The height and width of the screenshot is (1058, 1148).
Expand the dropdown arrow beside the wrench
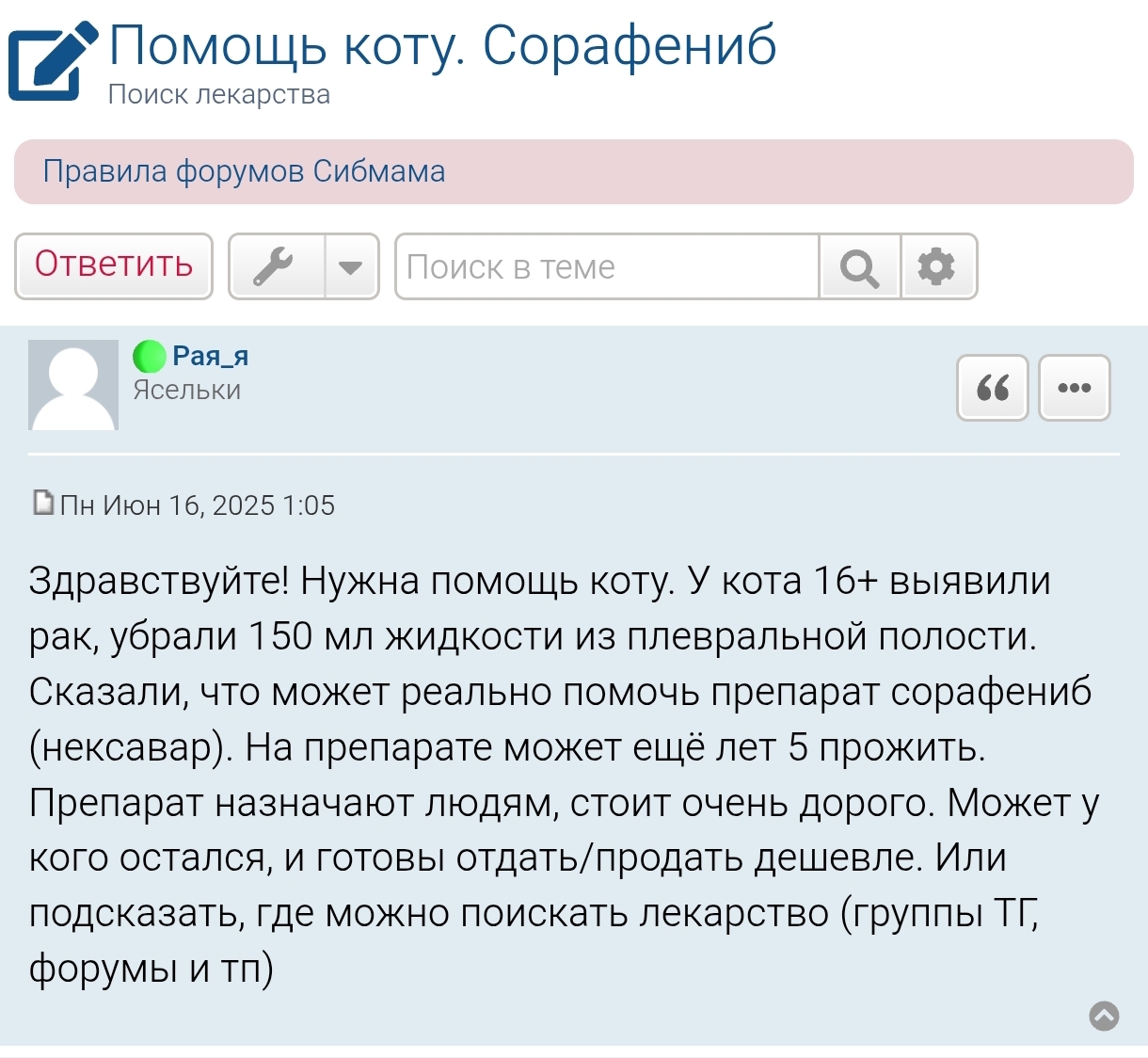pos(351,267)
